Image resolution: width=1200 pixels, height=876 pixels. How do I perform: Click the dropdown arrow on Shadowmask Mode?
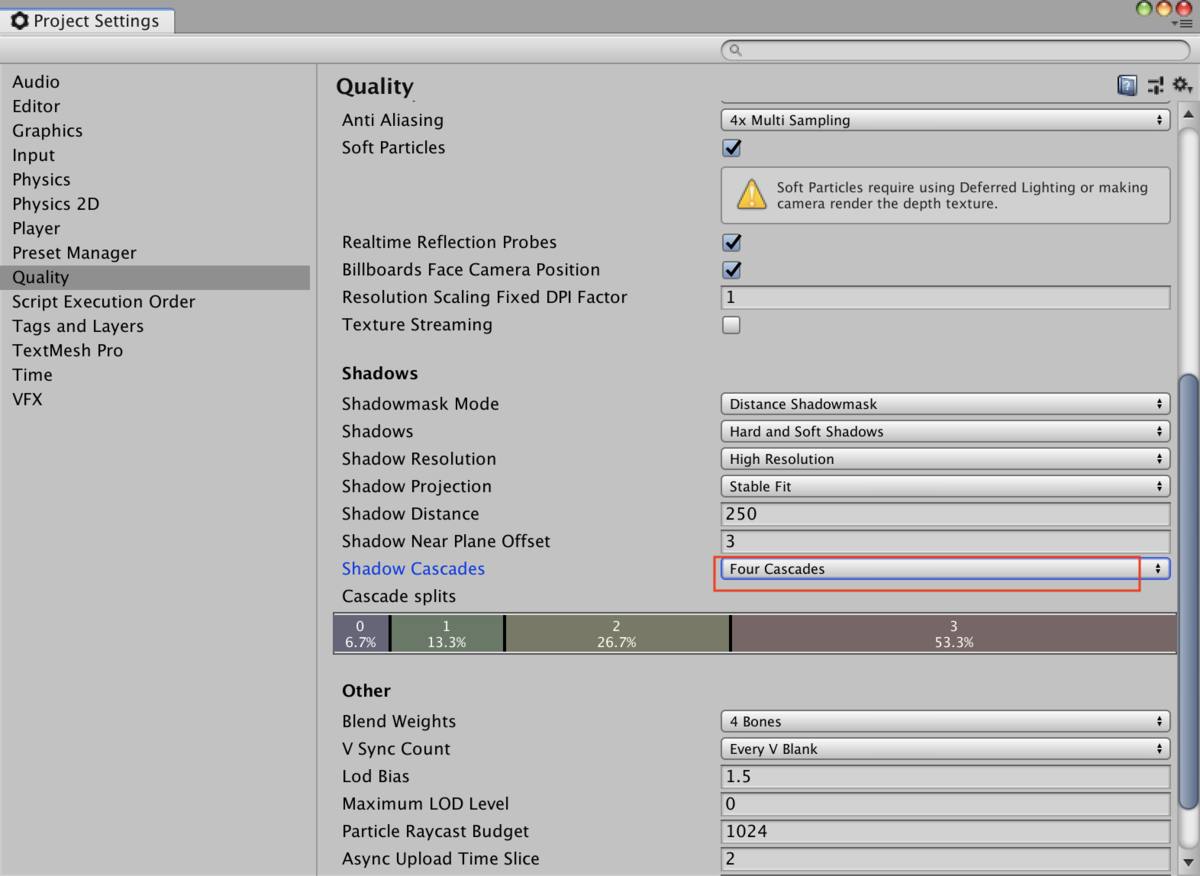click(x=1160, y=403)
